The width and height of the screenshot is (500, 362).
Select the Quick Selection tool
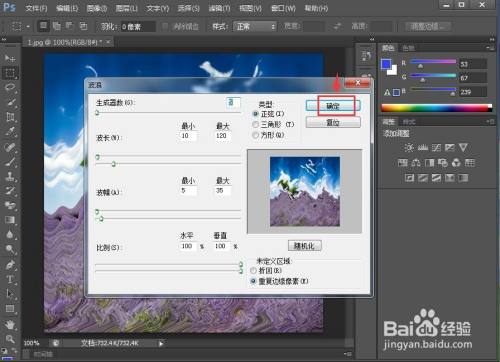(x=10, y=102)
